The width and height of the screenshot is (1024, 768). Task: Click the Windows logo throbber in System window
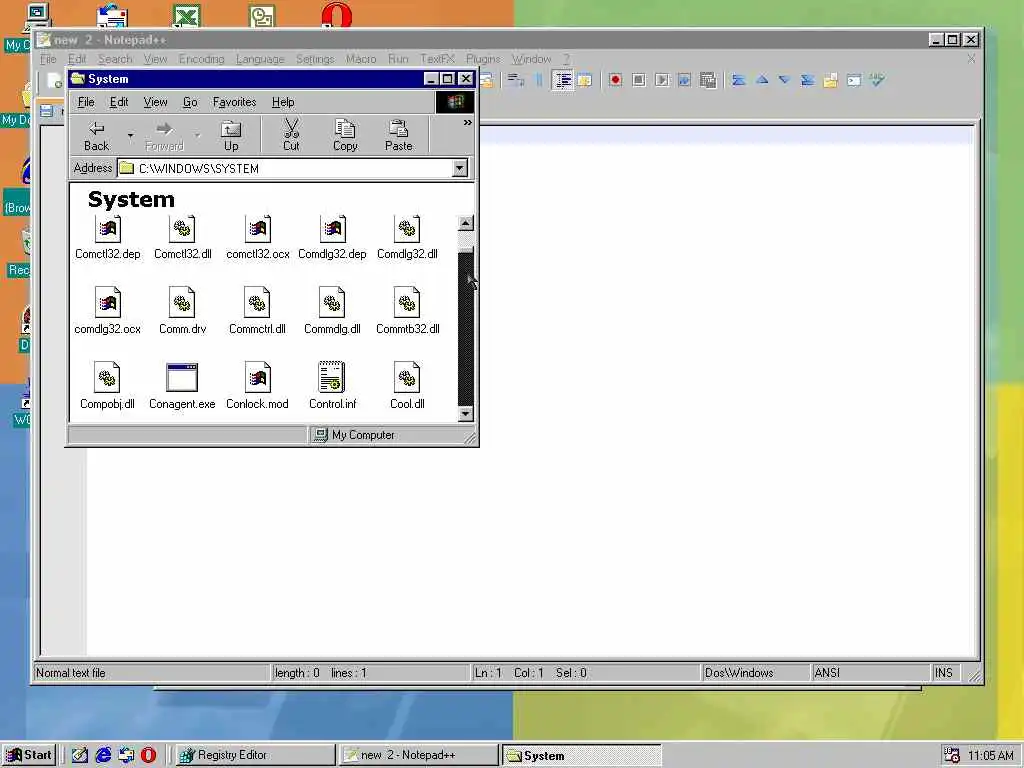click(455, 102)
